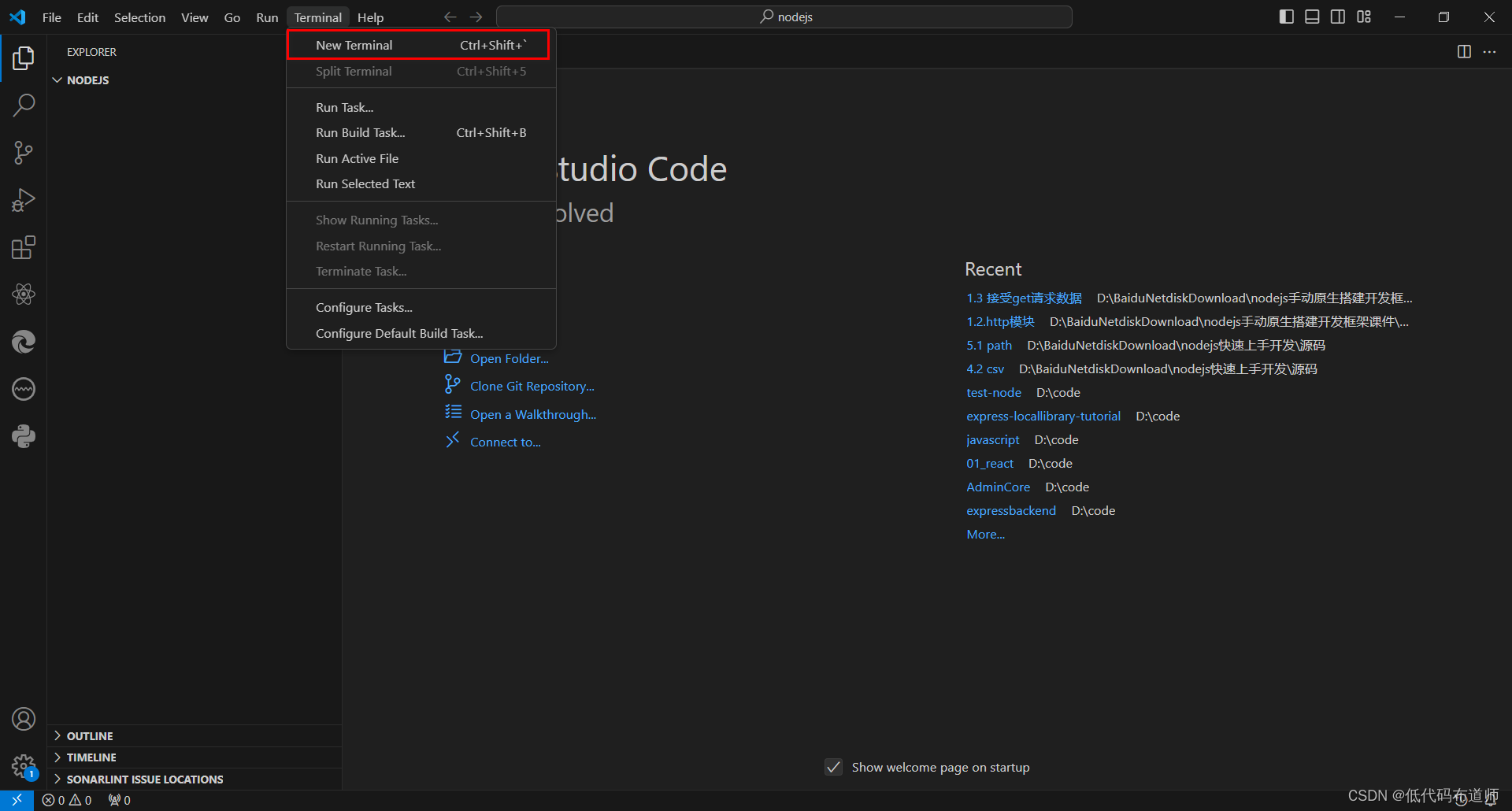Open the Help menu
This screenshot has width=1512, height=811.
(370, 17)
